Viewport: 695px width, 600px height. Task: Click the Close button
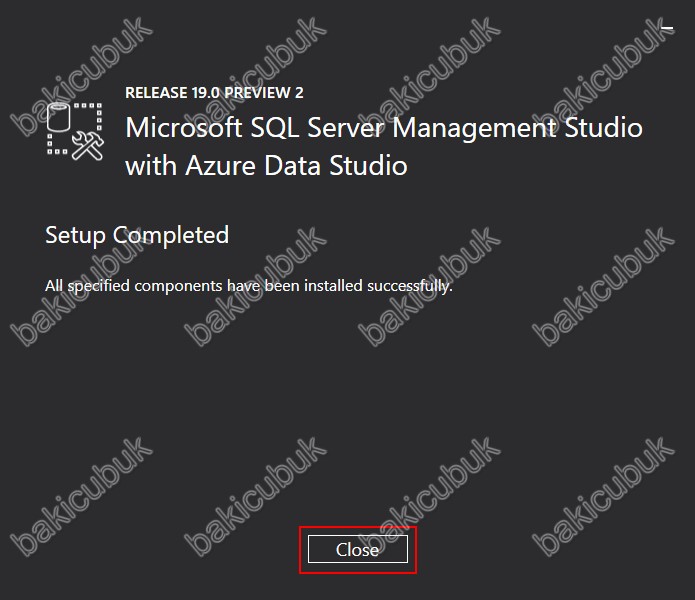357,549
